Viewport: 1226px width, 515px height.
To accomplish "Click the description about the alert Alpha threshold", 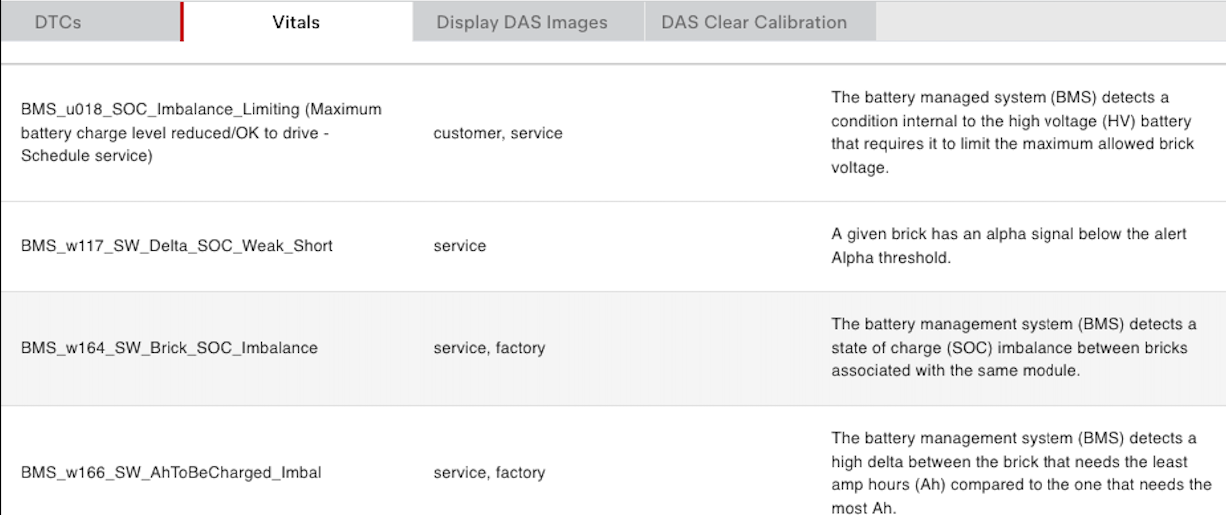I will (x=1009, y=246).
